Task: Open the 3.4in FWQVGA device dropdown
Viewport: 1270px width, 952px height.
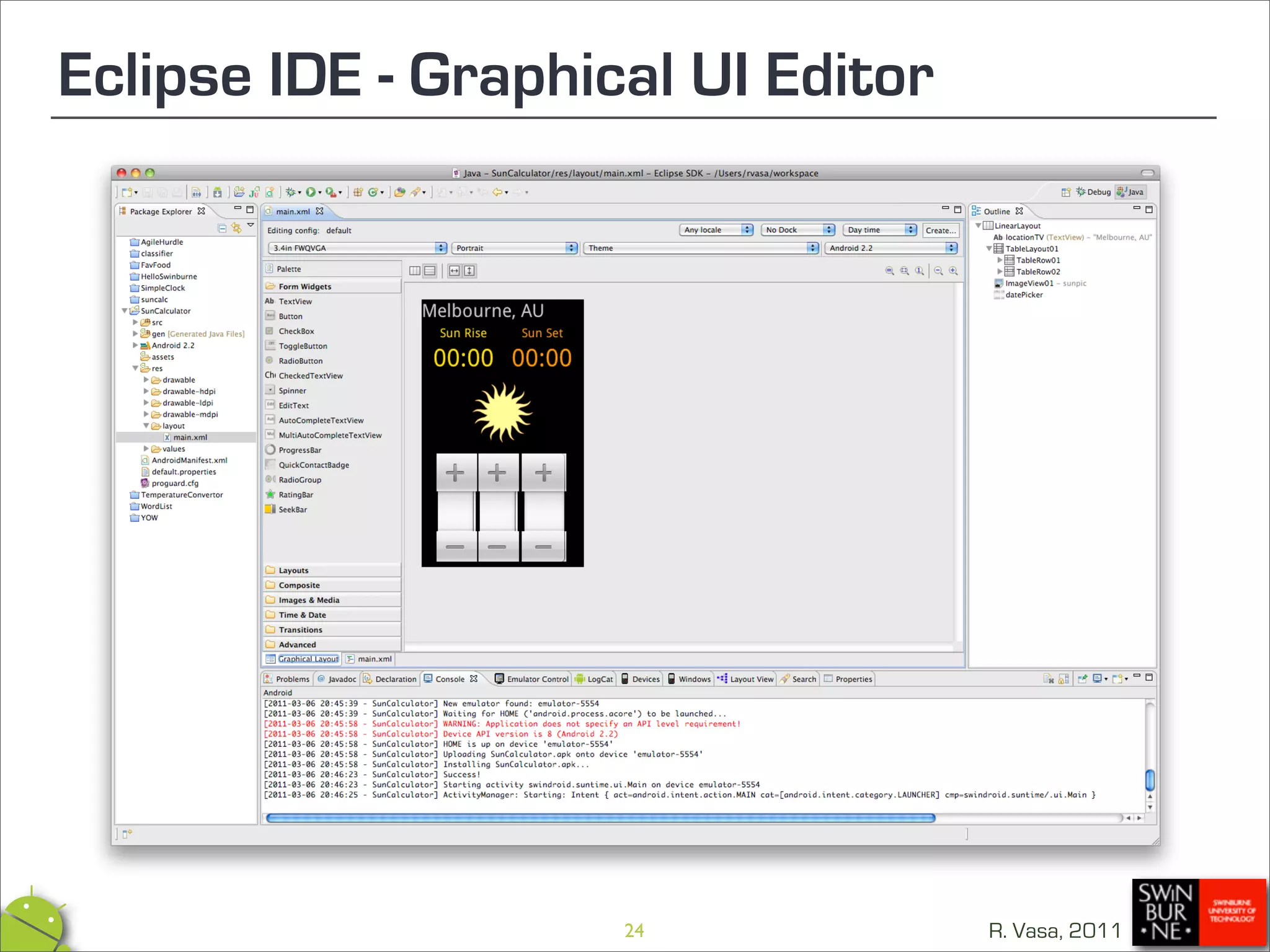Action: pyautogui.click(x=357, y=248)
